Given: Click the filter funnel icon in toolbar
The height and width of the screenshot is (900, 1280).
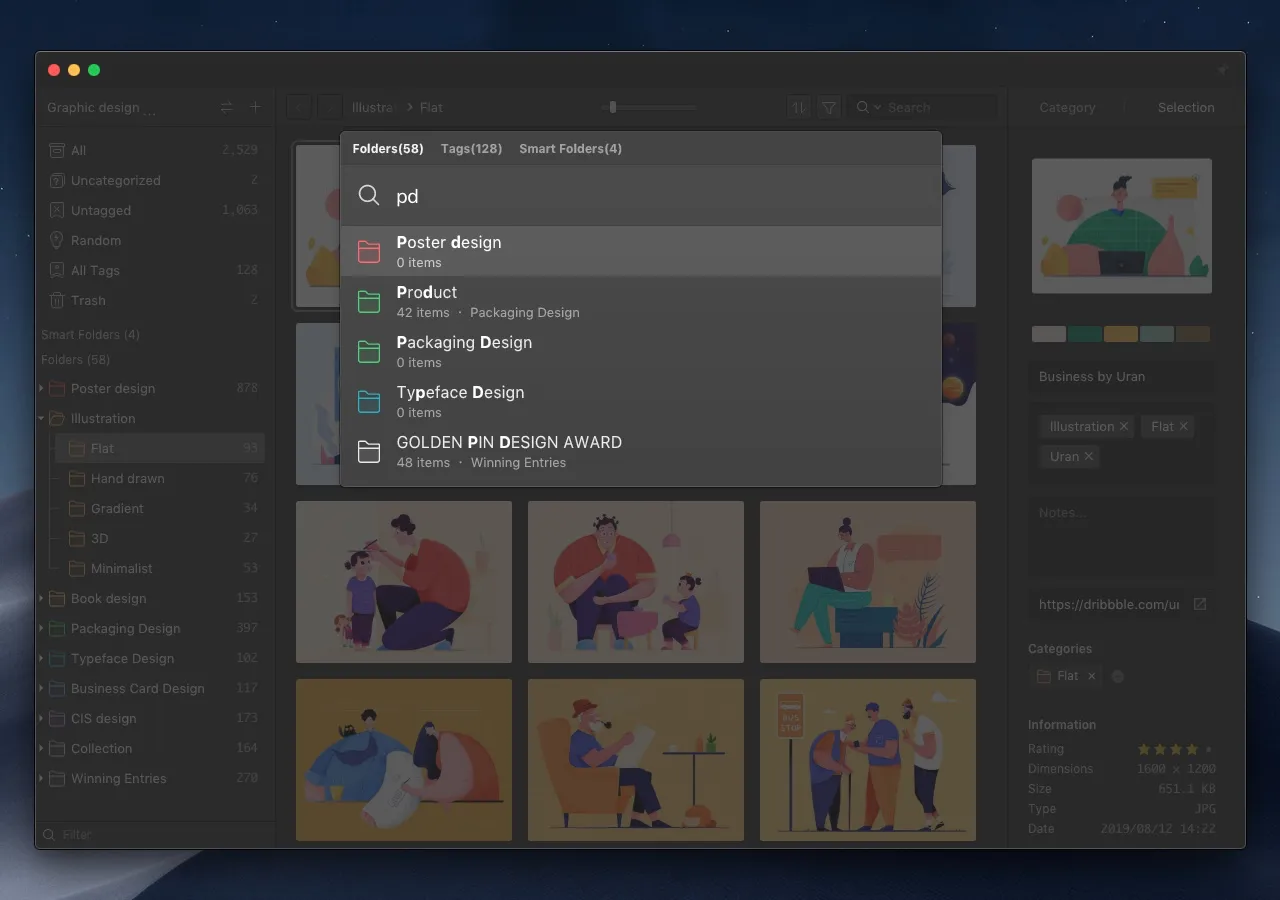Looking at the screenshot, I should click(x=829, y=107).
